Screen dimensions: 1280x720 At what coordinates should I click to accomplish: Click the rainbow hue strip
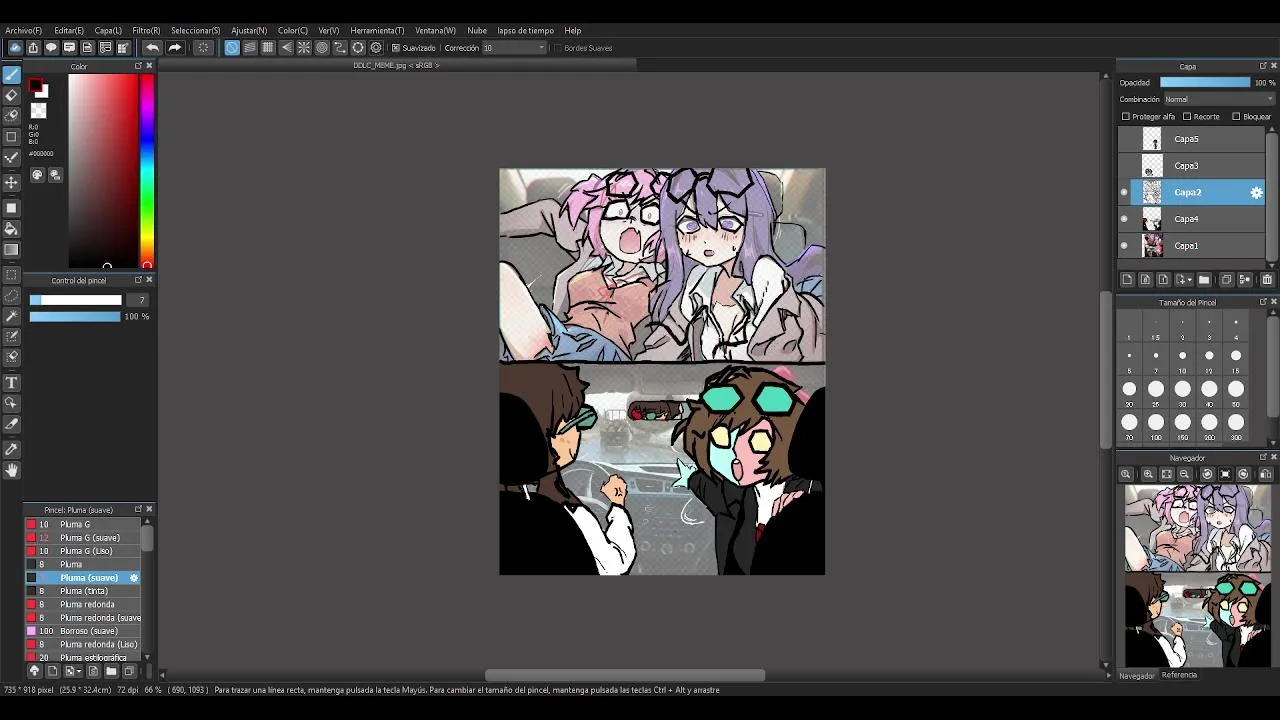point(147,171)
